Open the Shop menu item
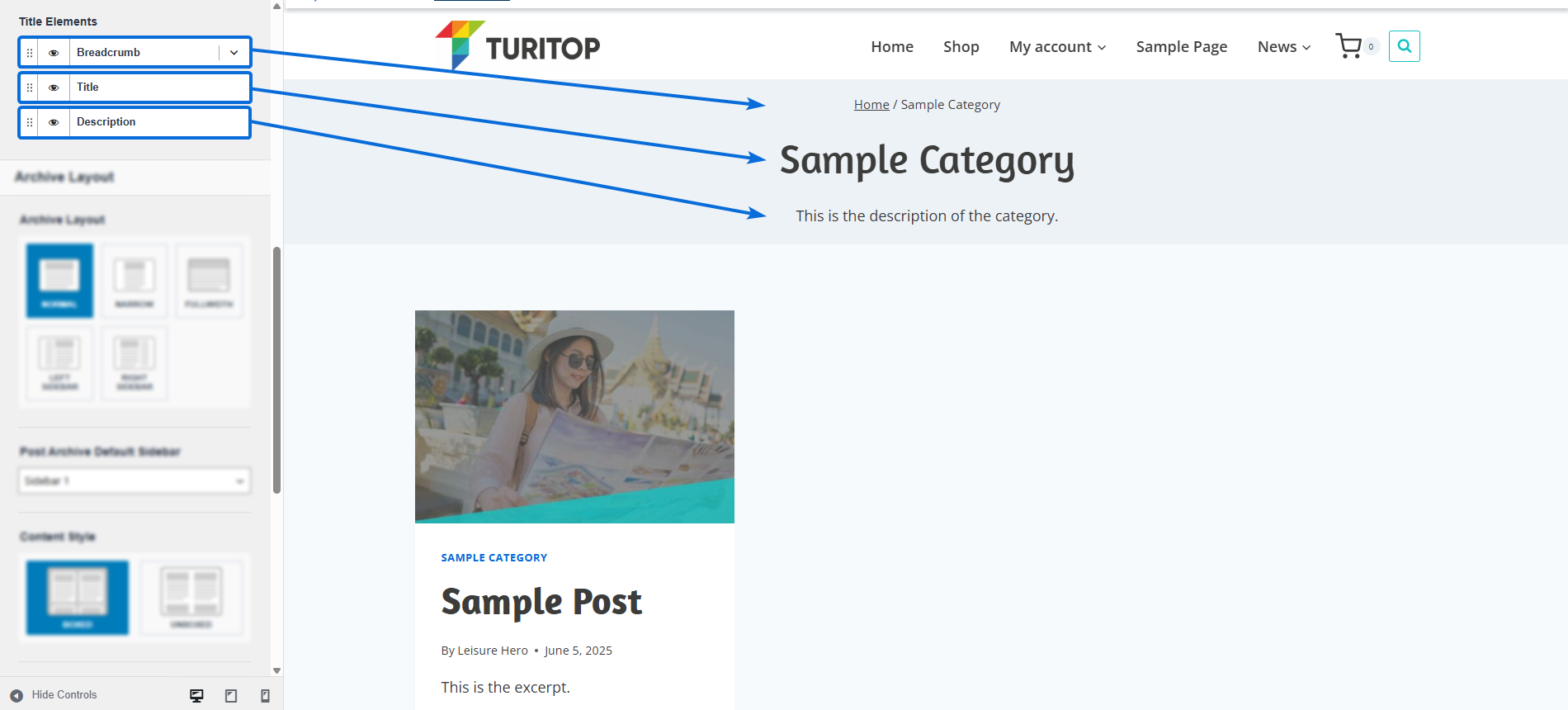This screenshot has height=710, width=1568. click(x=961, y=47)
